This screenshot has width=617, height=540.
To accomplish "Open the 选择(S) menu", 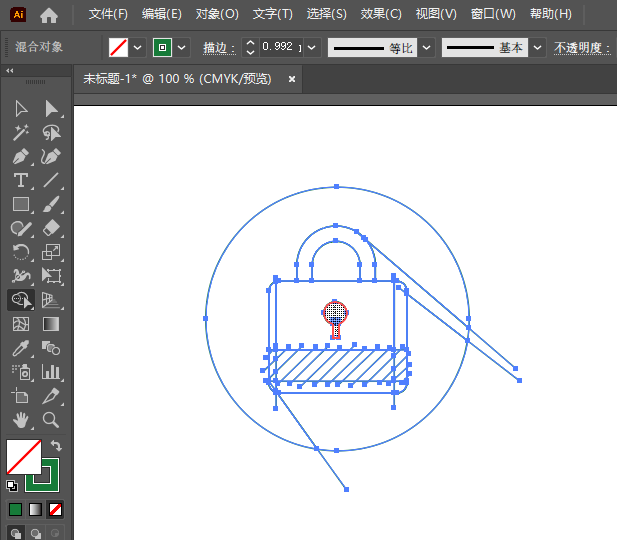I will pyautogui.click(x=327, y=14).
